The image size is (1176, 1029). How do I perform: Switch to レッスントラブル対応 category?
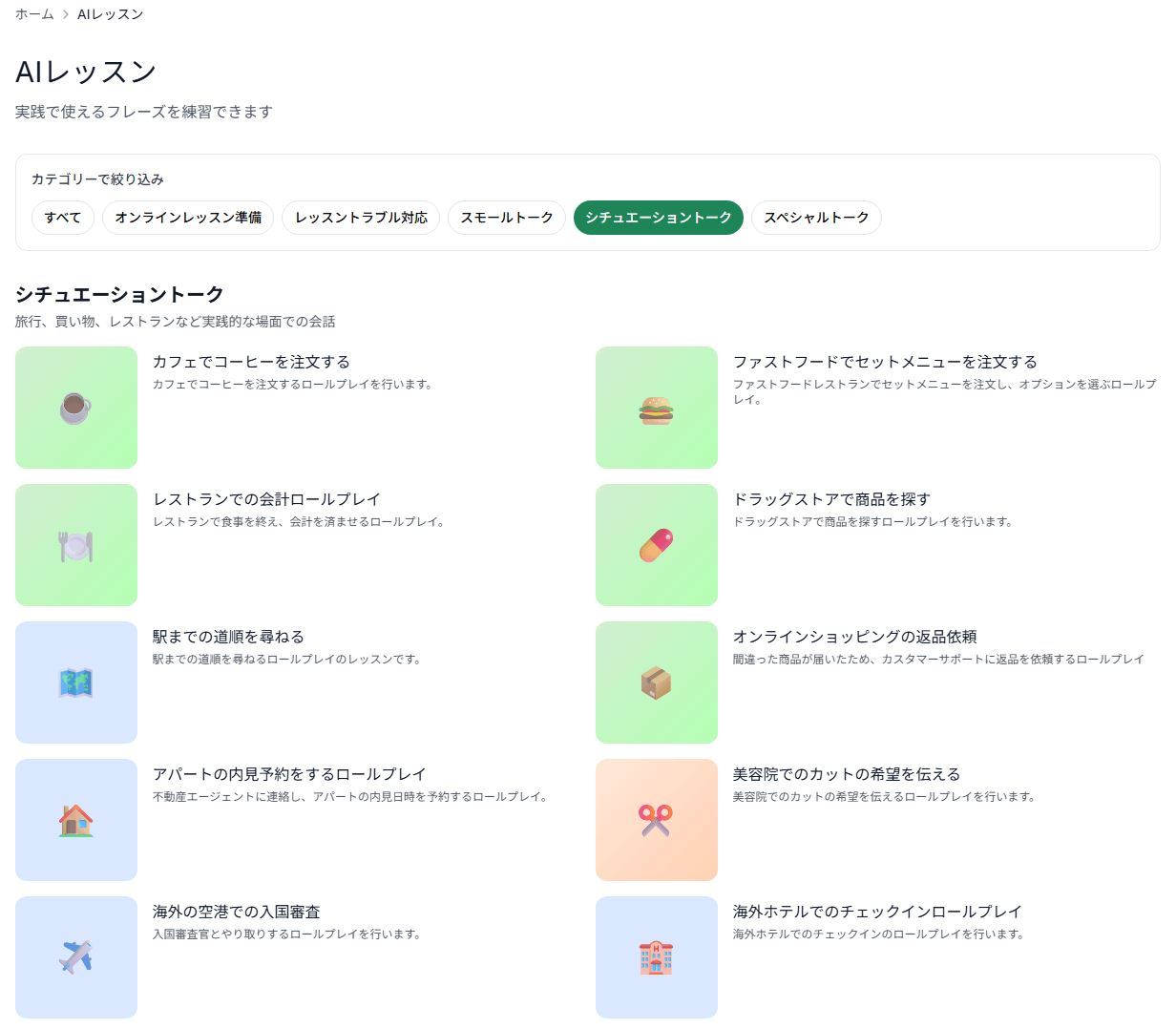tap(361, 218)
